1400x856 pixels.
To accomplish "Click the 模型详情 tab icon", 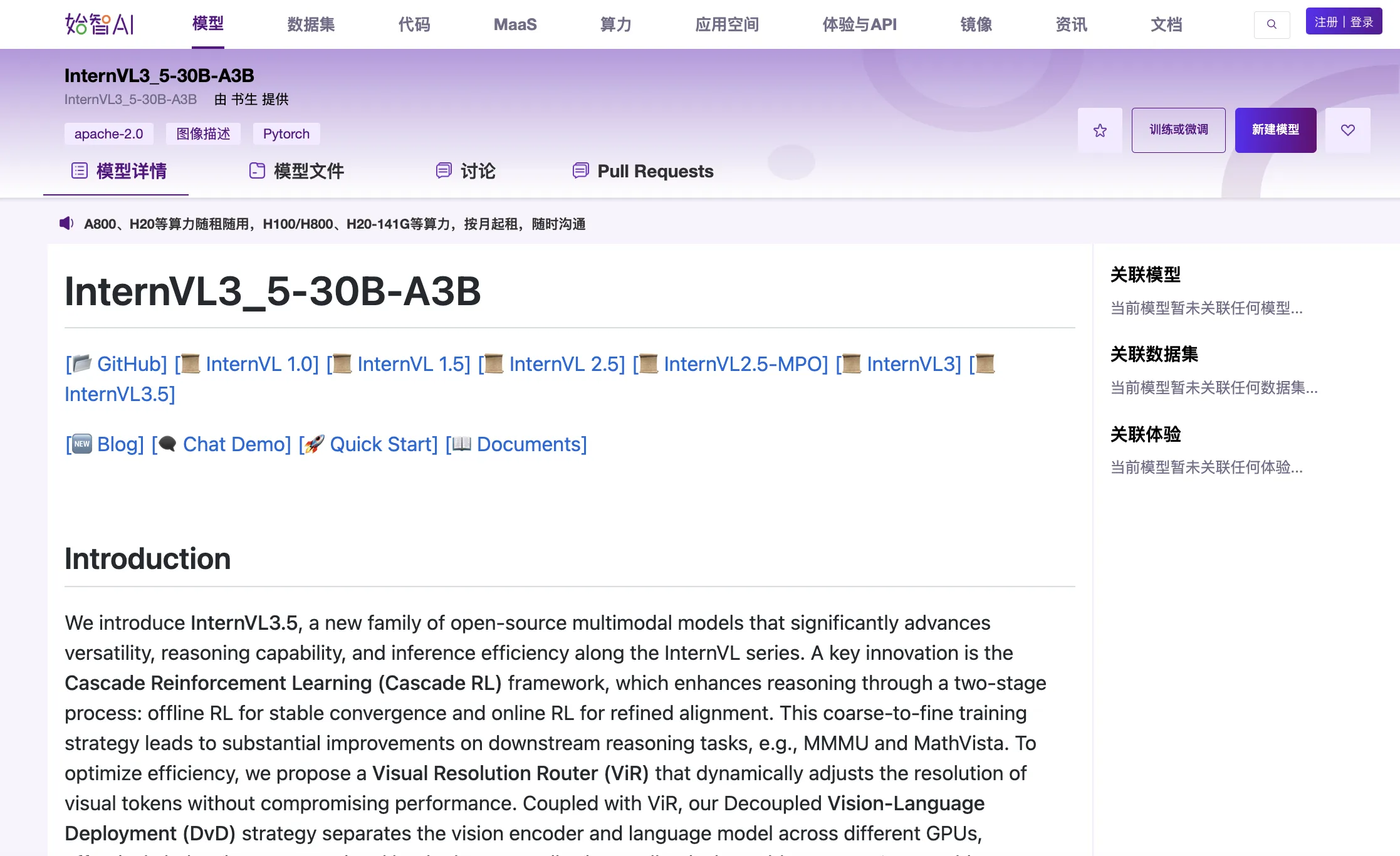I will tap(80, 170).
